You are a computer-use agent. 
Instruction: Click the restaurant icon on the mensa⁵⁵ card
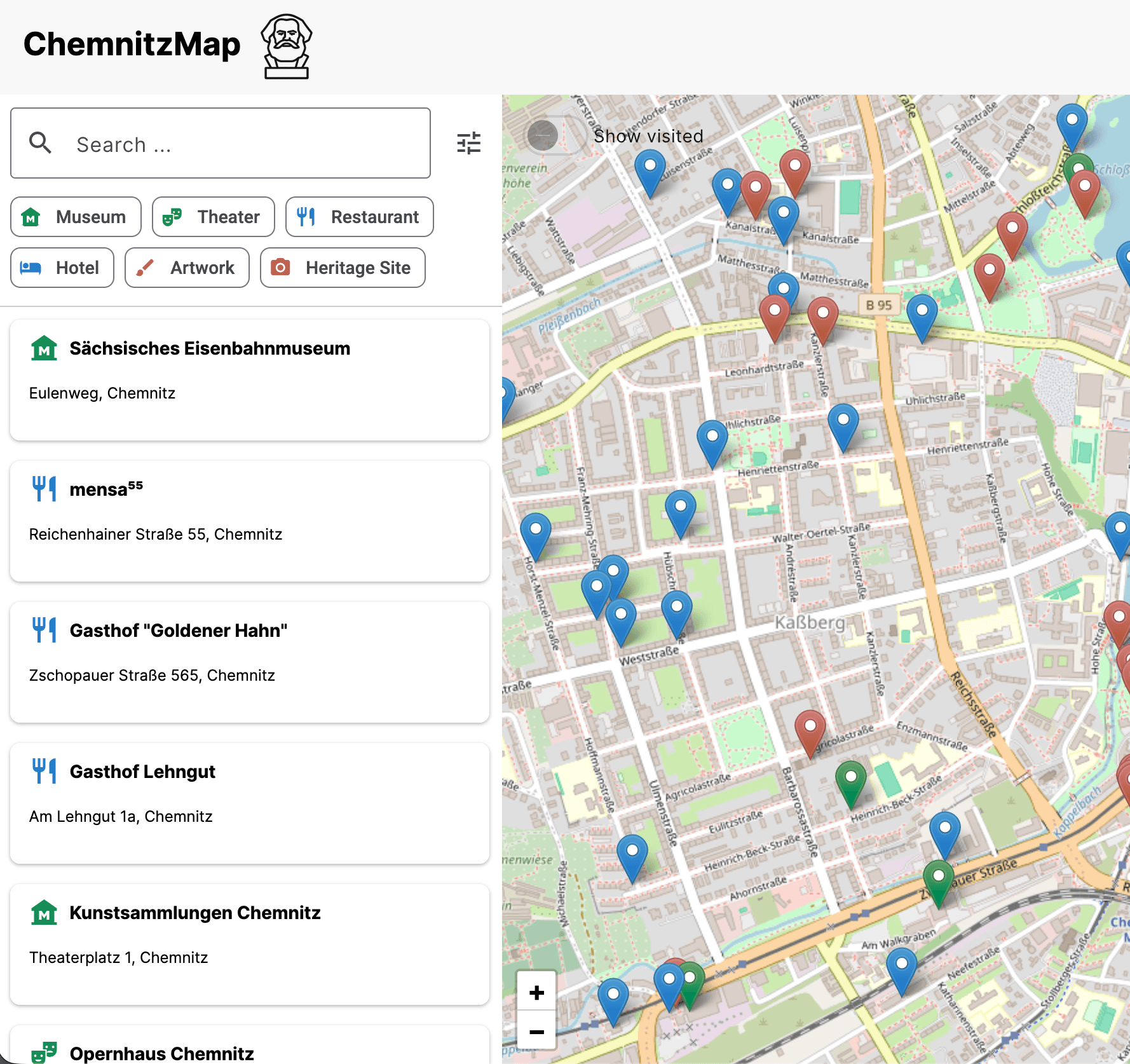tap(43, 488)
